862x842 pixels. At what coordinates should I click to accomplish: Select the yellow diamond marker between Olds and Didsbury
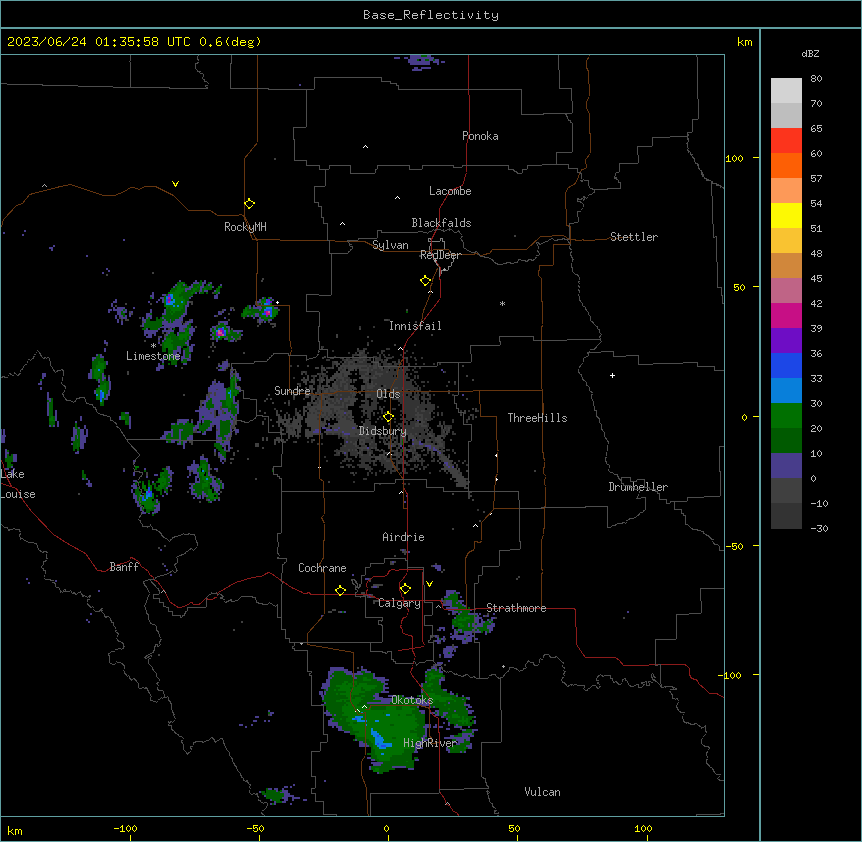389,417
